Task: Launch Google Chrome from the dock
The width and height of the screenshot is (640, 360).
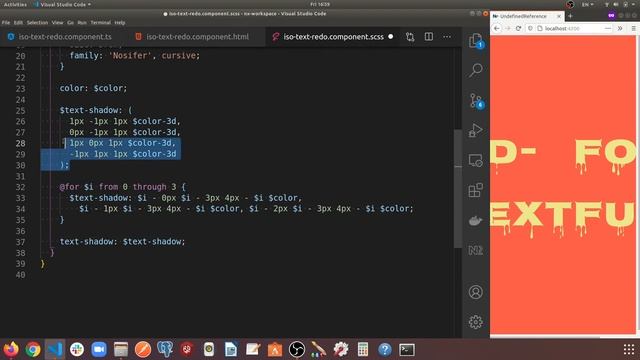Action: tap(33, 349)
